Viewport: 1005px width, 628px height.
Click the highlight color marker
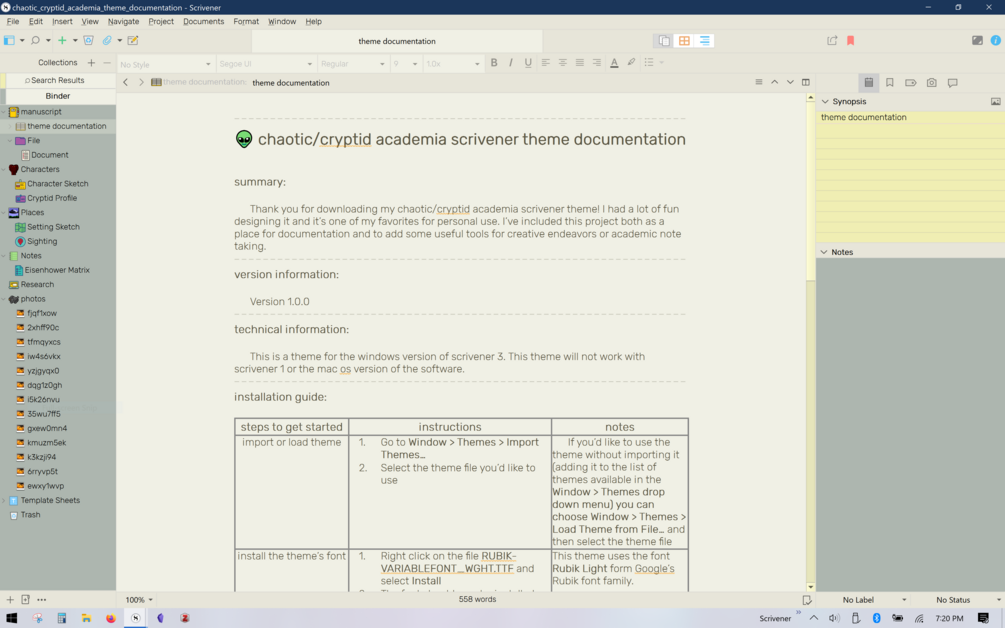click(x=631, y=63)
